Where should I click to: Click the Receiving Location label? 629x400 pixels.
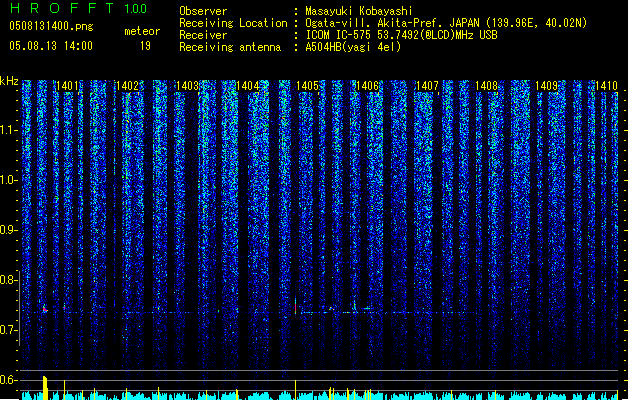click(x=233, y=23)
